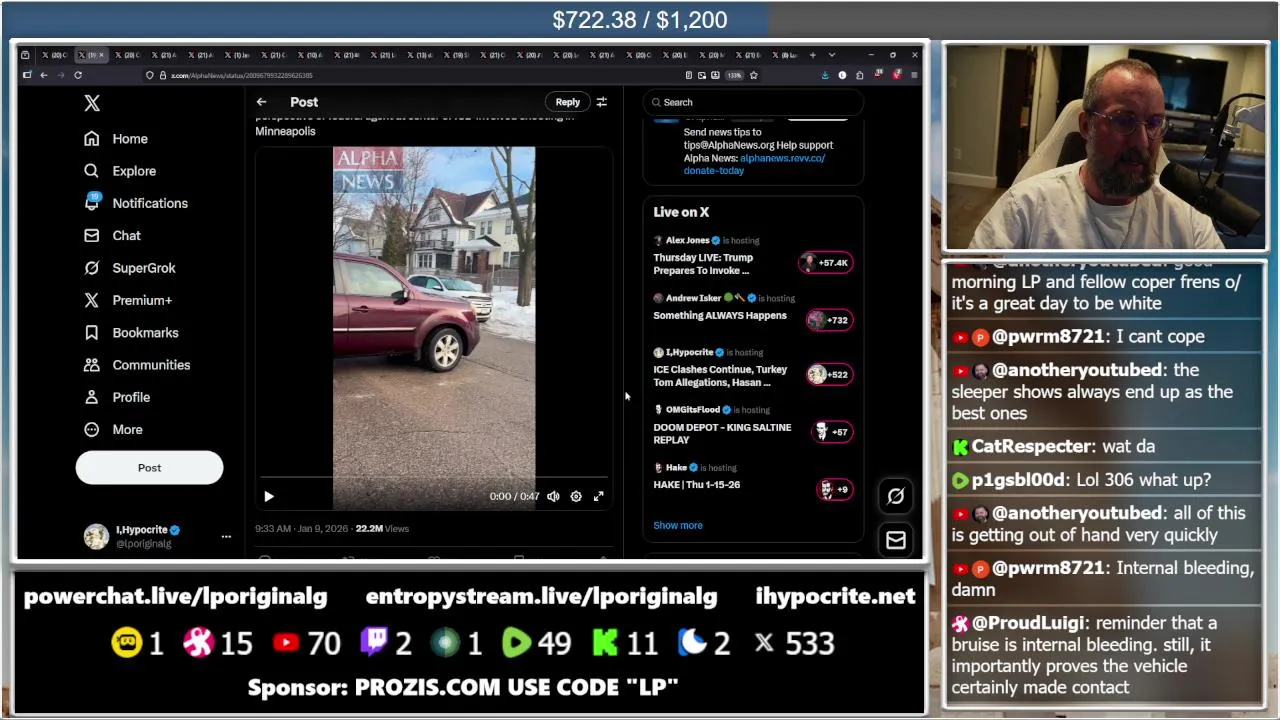Click browser Back button
1280x720 pixels.
[x=44, y=75]
